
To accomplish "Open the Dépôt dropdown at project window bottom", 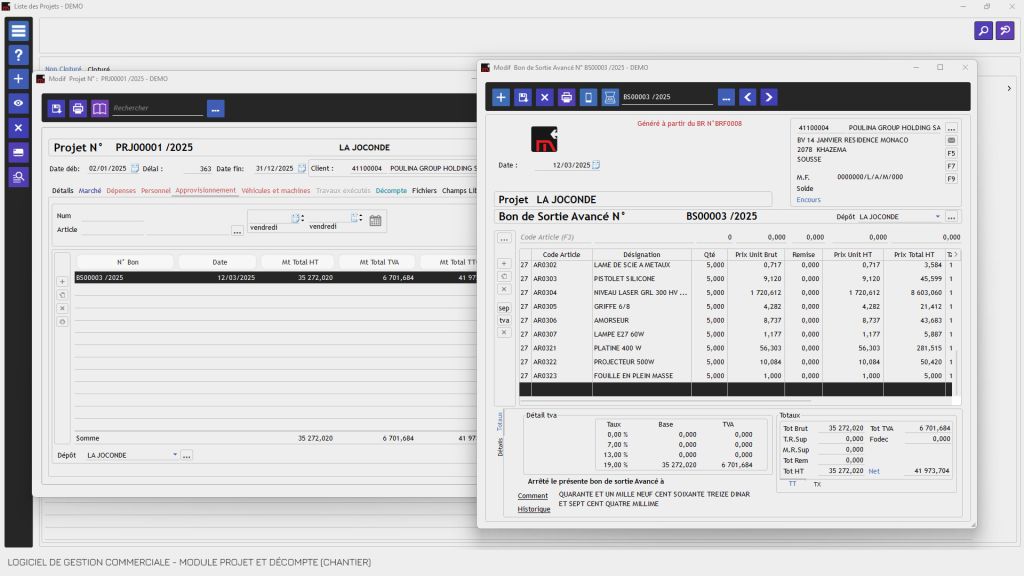I will tap(175, 454).
